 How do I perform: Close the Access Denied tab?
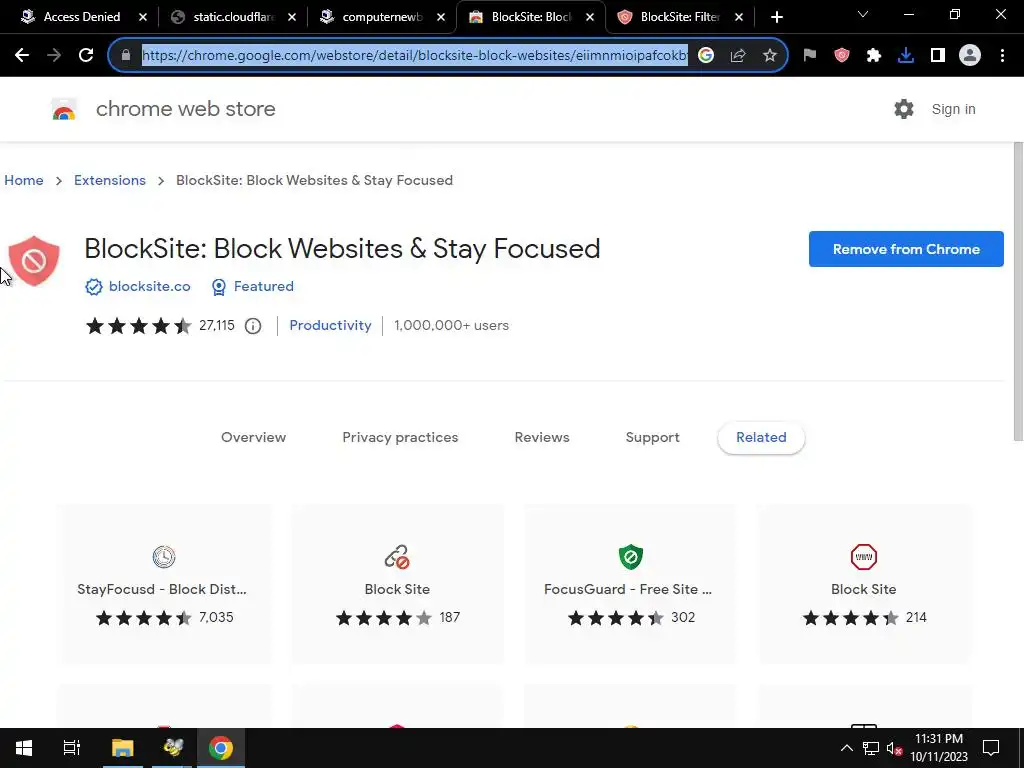pyautogui.click(x=143, y=17)
